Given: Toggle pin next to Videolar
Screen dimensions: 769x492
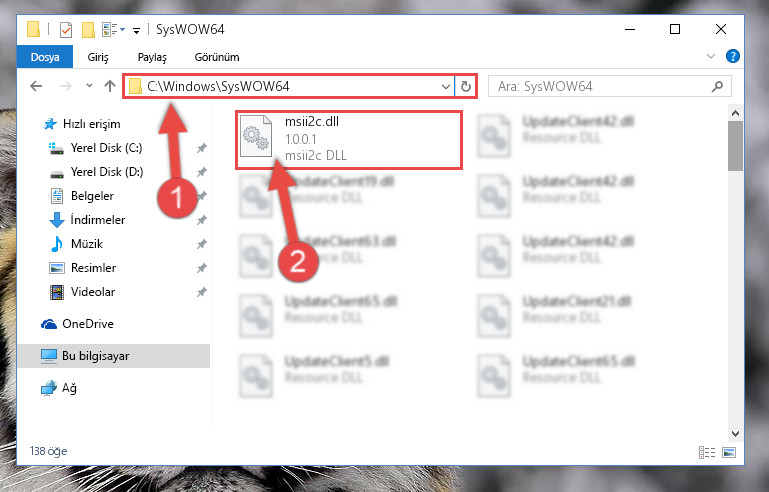Looking at the screenshot, I should point(202,292).
